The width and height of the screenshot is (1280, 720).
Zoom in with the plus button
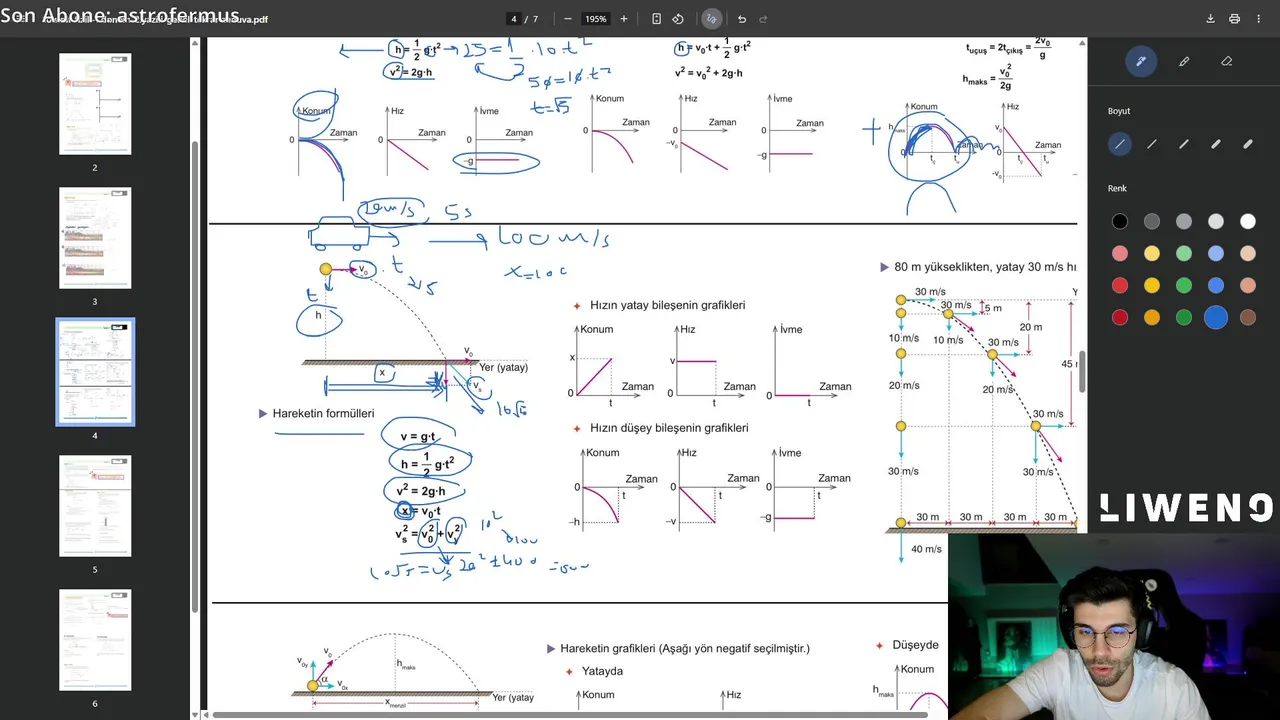pyautogui.click(x=624, y=19)
